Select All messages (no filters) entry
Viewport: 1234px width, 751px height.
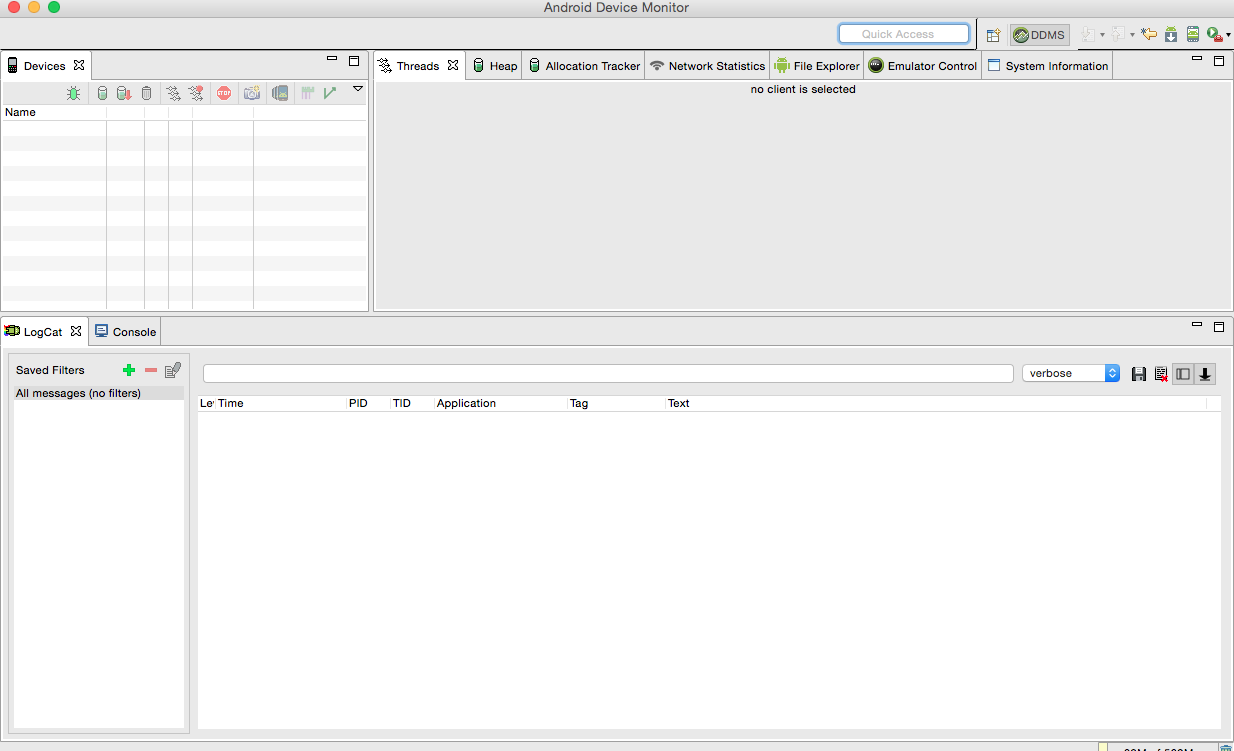point(99,393)
